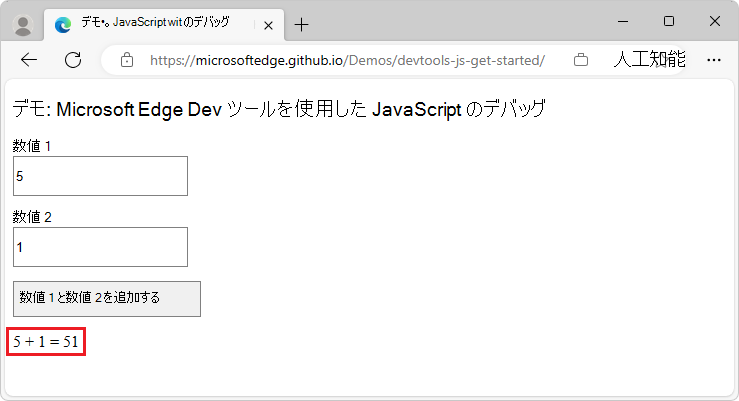
Task: Refresh the page with reload icon
Action: (73, 60)
